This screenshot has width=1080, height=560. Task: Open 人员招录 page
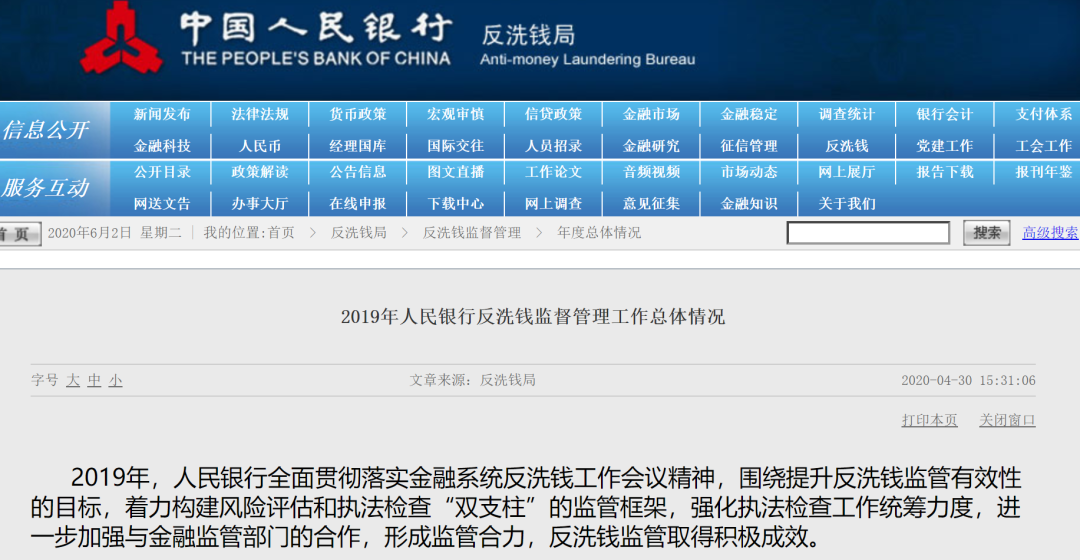point(553,146)
